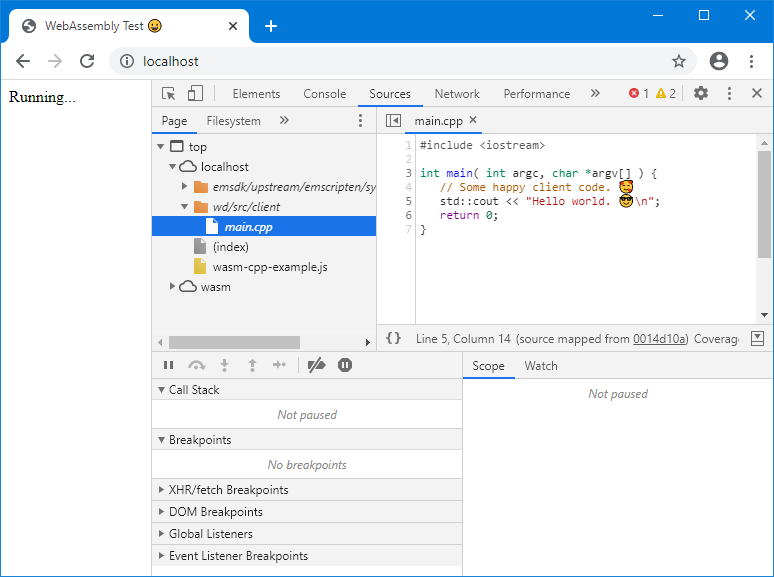774x577 pixels.
Task: Collapse the wd/src/client folder
Action: pos(185,207)
